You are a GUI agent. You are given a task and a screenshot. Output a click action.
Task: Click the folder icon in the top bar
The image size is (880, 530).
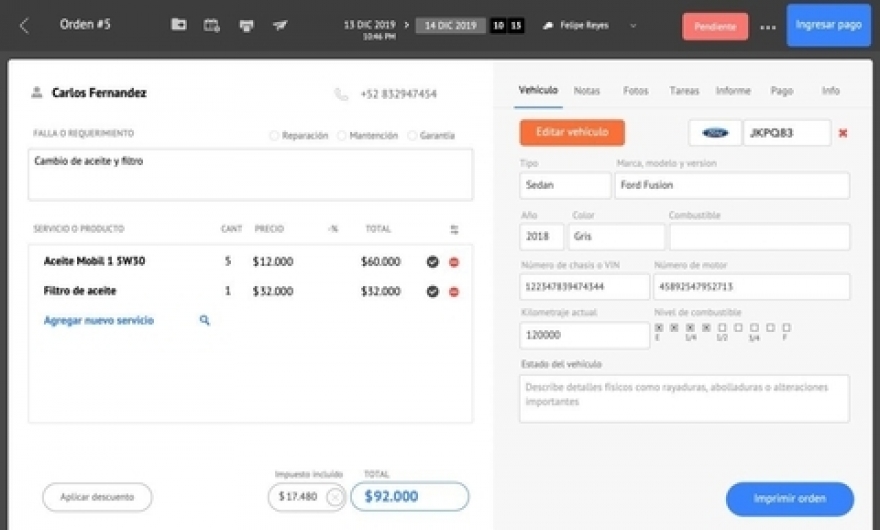click(178, 25)
